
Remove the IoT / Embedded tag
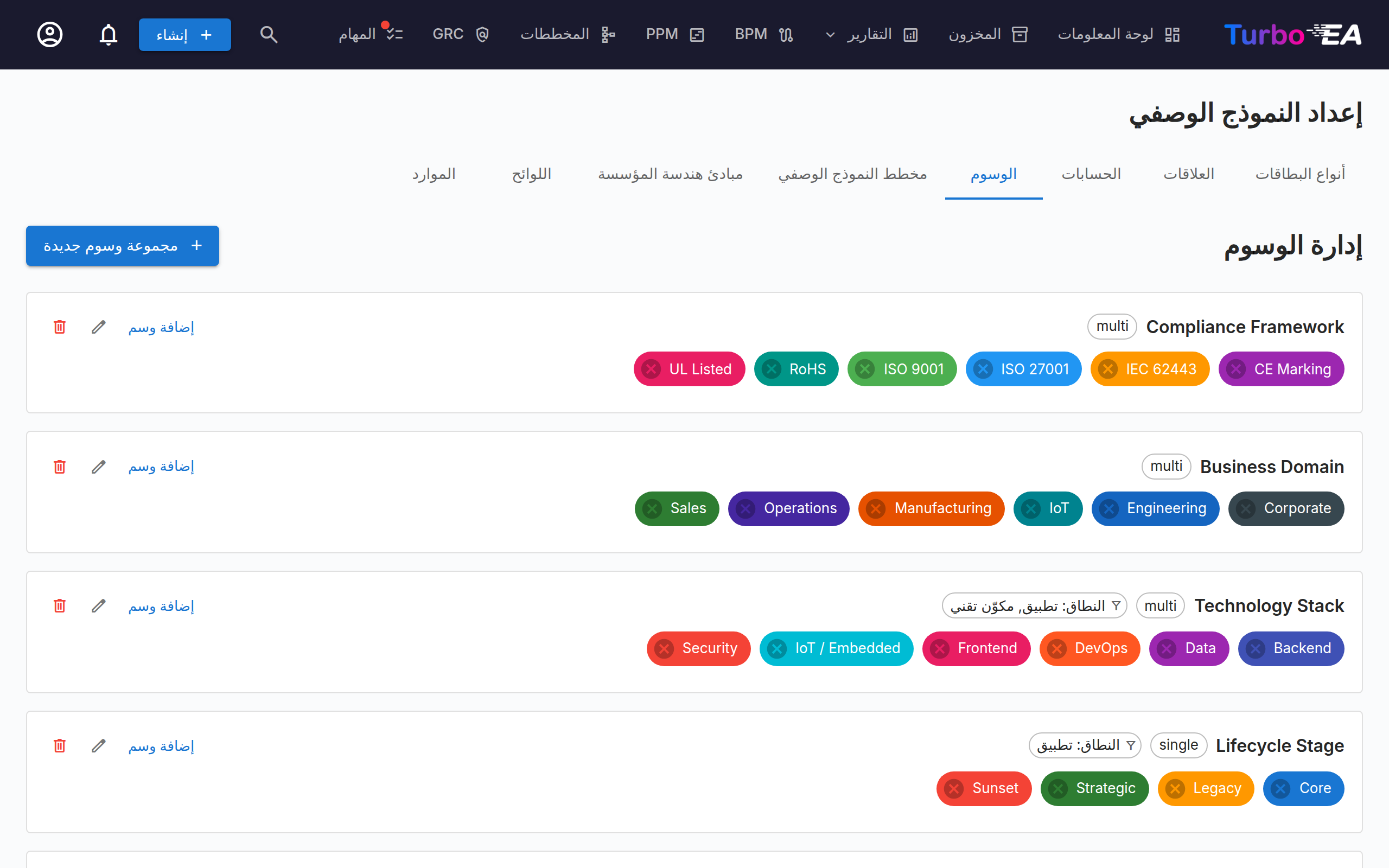(x=777, y=649)
